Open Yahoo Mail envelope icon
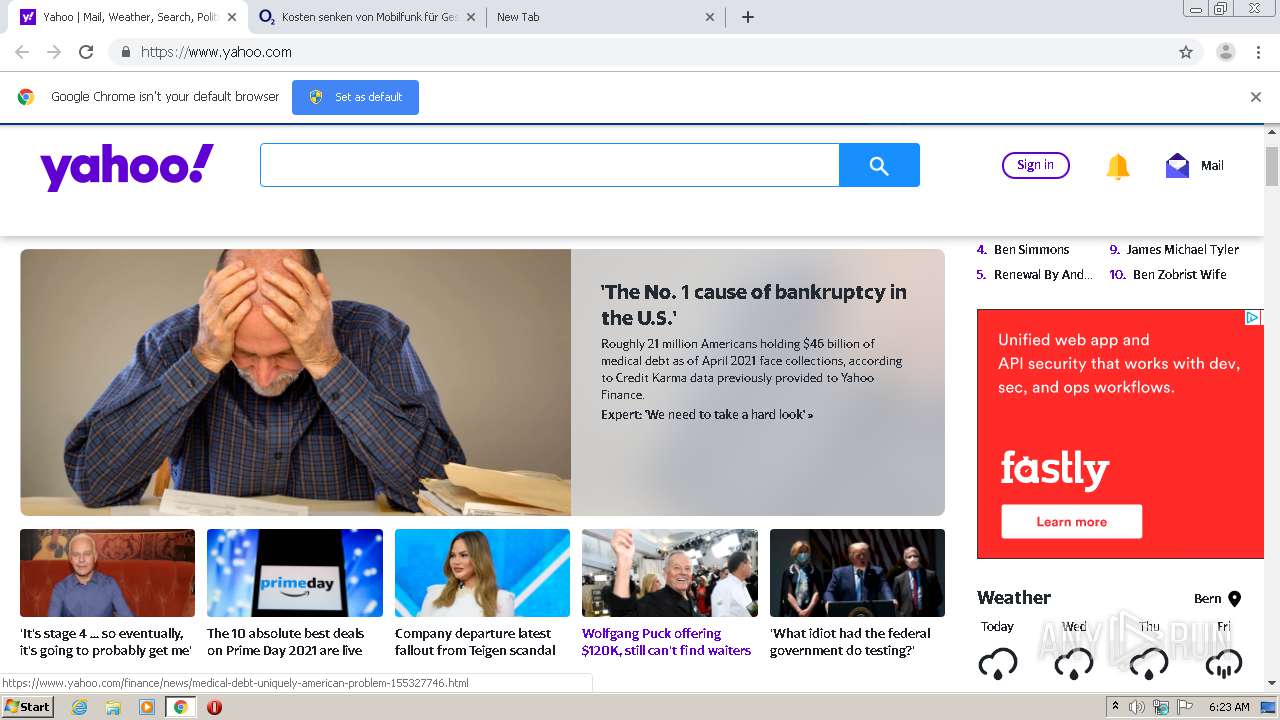Image resolution: width=1280 pixels, height=720 pixels. 1177,166
